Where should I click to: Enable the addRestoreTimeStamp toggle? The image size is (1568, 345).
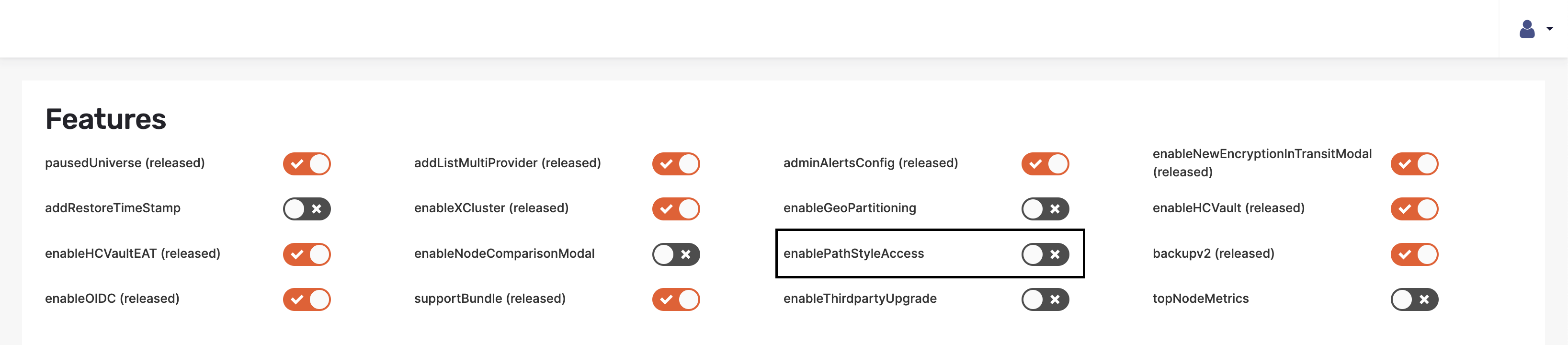pos(307,209)
